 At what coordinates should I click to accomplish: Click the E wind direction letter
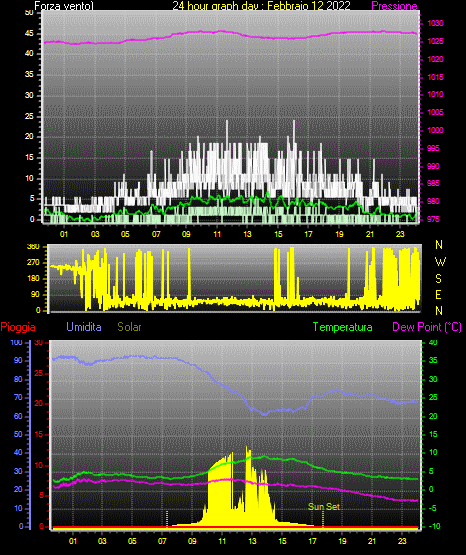coord(438,294)
